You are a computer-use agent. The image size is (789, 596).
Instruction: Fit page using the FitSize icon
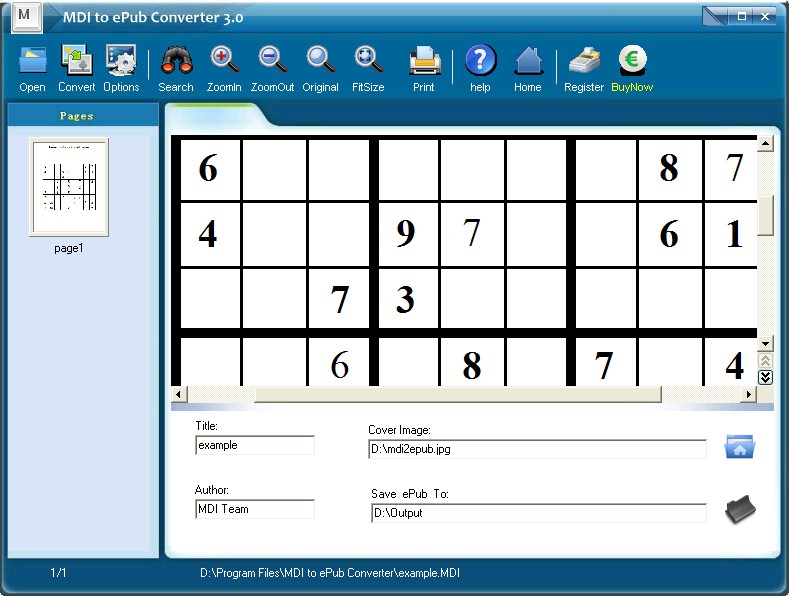(368, 62)
